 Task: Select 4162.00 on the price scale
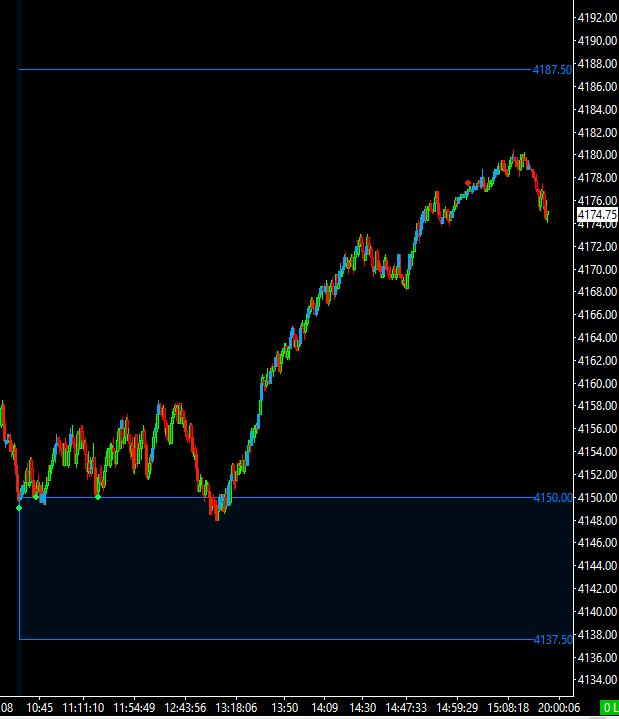point(597,360)
